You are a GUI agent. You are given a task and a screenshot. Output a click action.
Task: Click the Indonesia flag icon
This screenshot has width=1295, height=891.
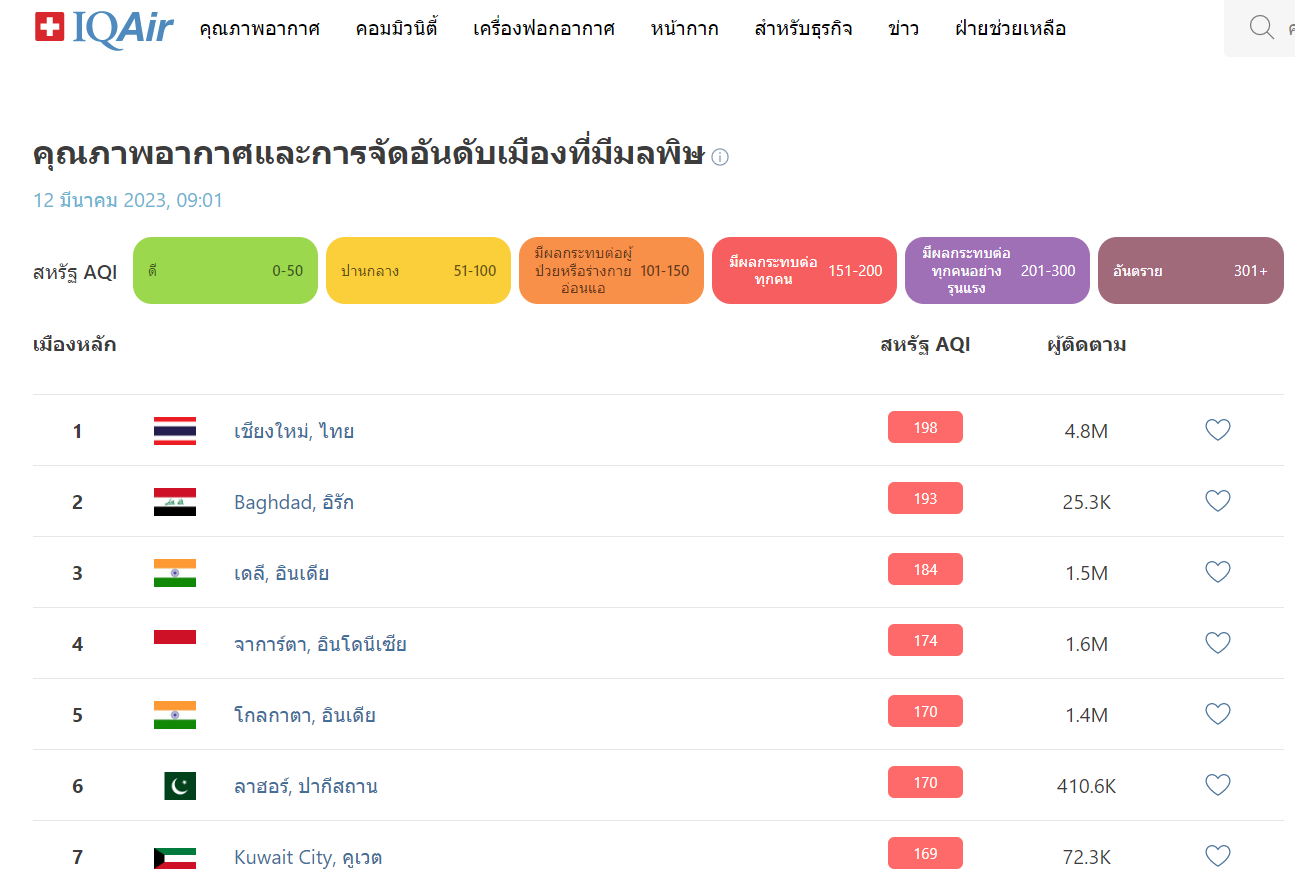pyautogui.click(x=175, y=644)
